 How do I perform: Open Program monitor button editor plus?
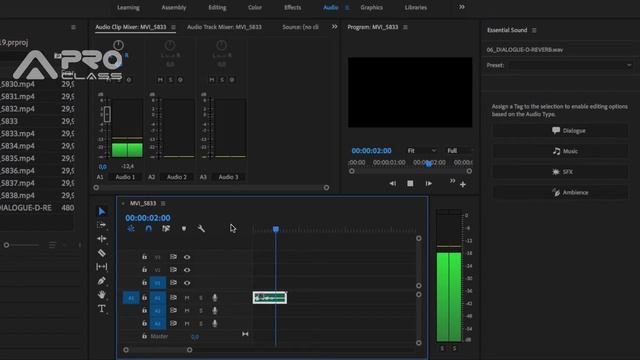click(x=463, y=184)
